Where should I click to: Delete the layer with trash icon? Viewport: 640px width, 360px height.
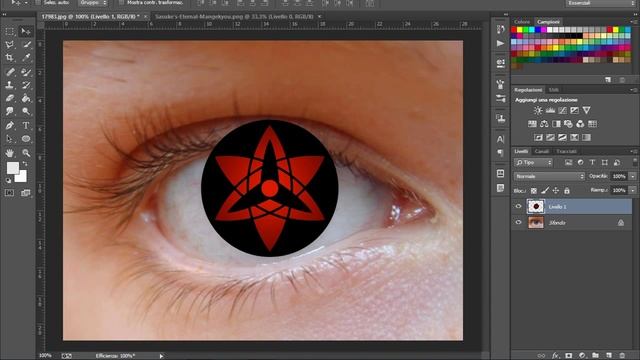(622, 356)
